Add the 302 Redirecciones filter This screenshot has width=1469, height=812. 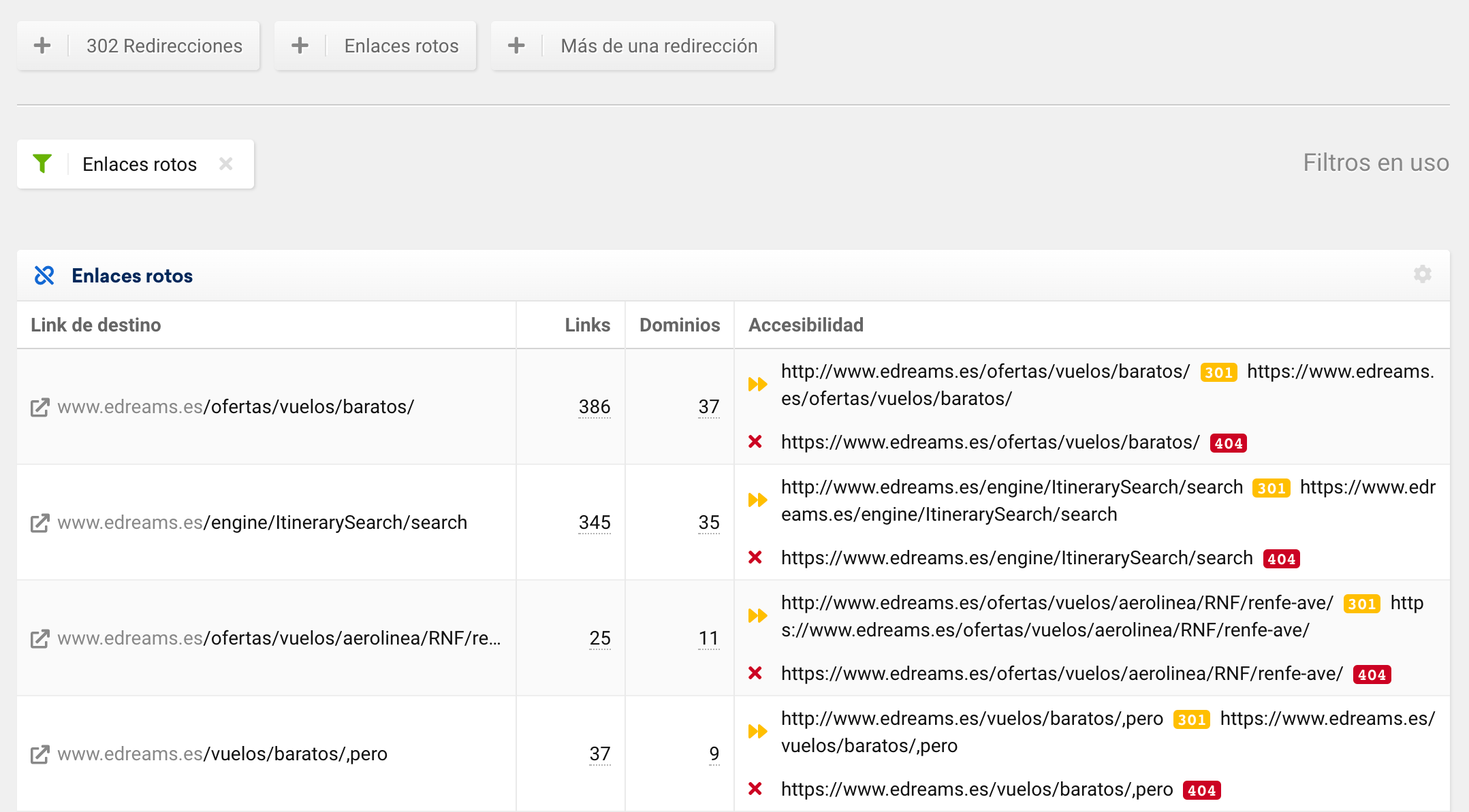(164, 46)
